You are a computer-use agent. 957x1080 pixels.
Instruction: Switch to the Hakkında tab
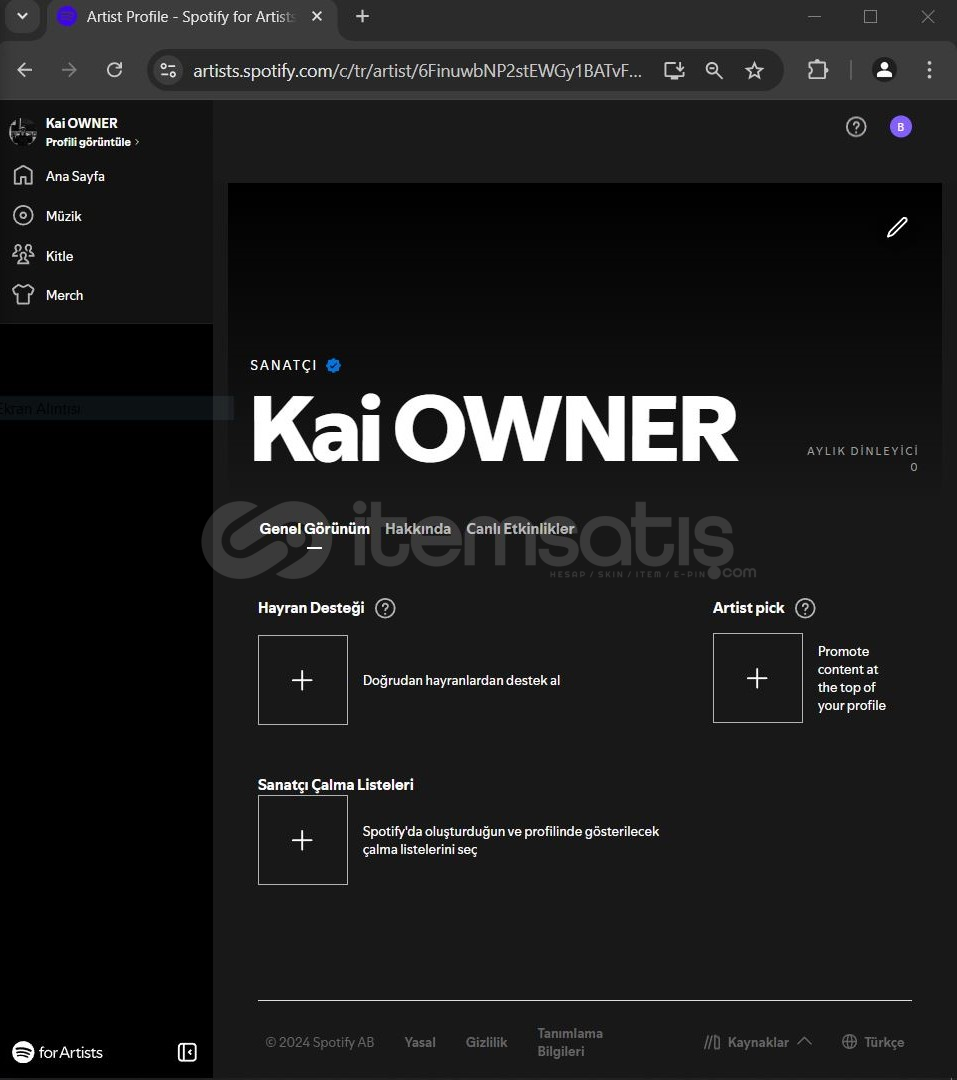[418, 529]
